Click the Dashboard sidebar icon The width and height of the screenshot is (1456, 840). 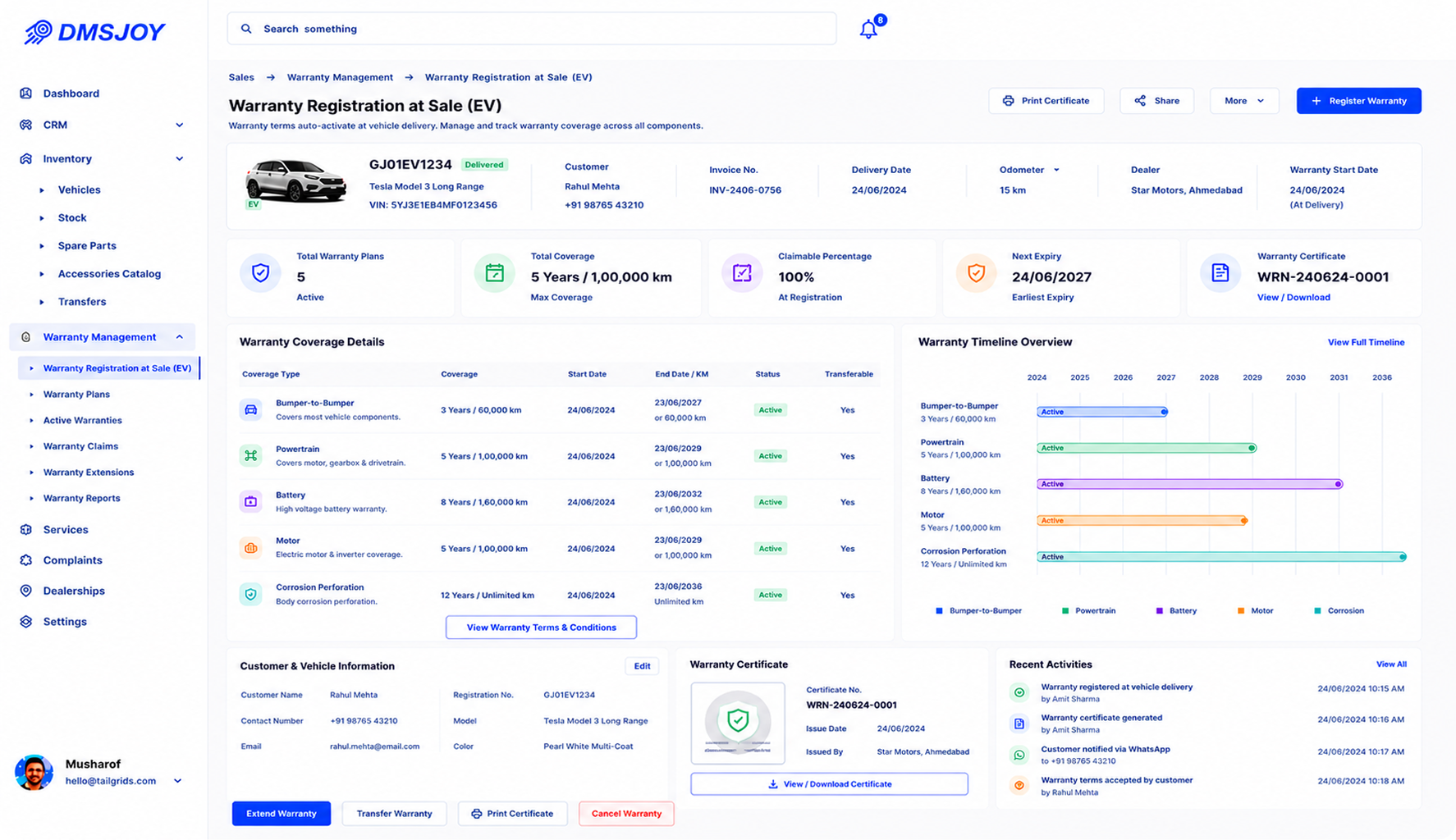(26, 94)
